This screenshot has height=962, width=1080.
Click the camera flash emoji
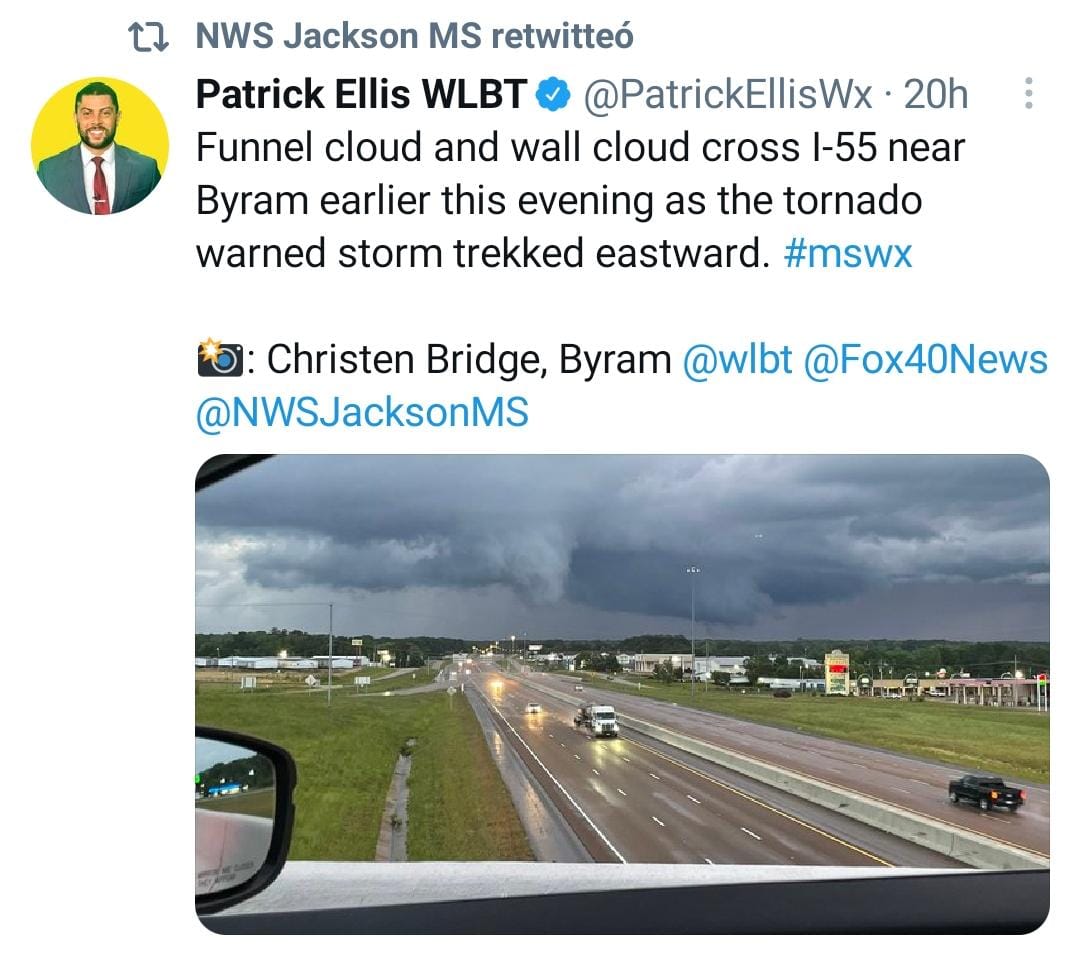(x=220, y=358)
